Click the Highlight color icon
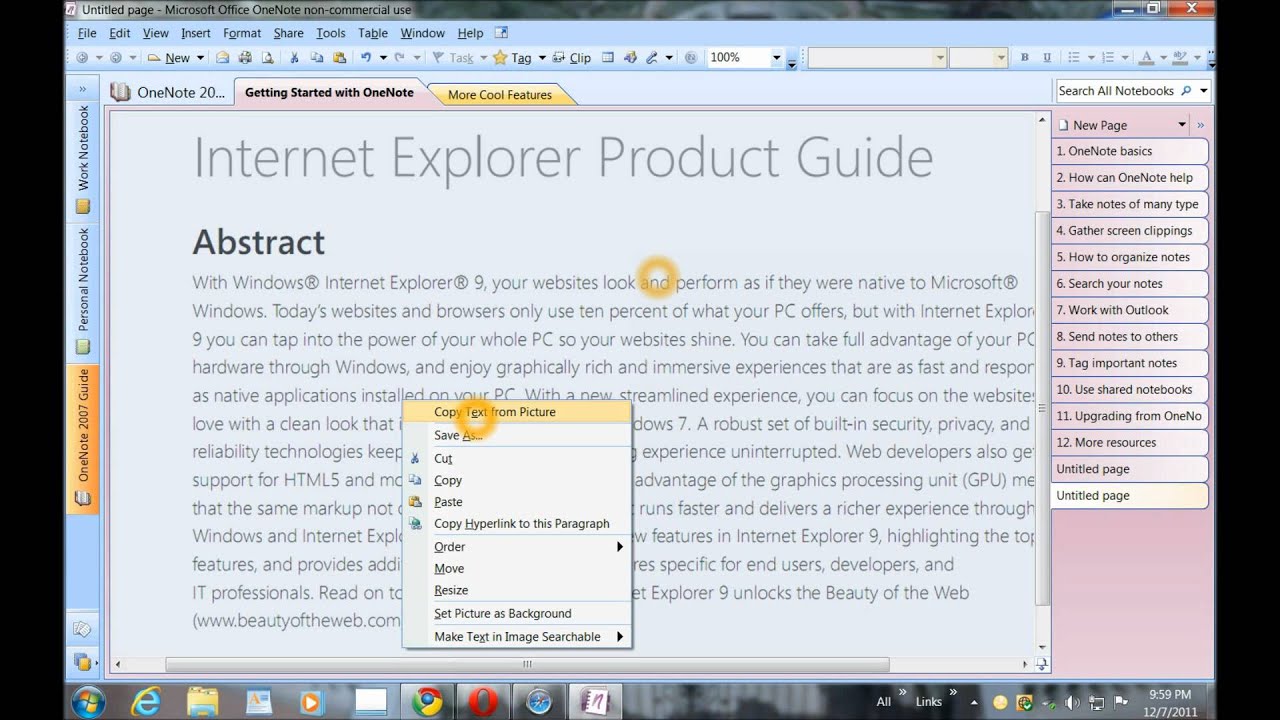This screenshot has height=720, width=1280. [1179, 58]
